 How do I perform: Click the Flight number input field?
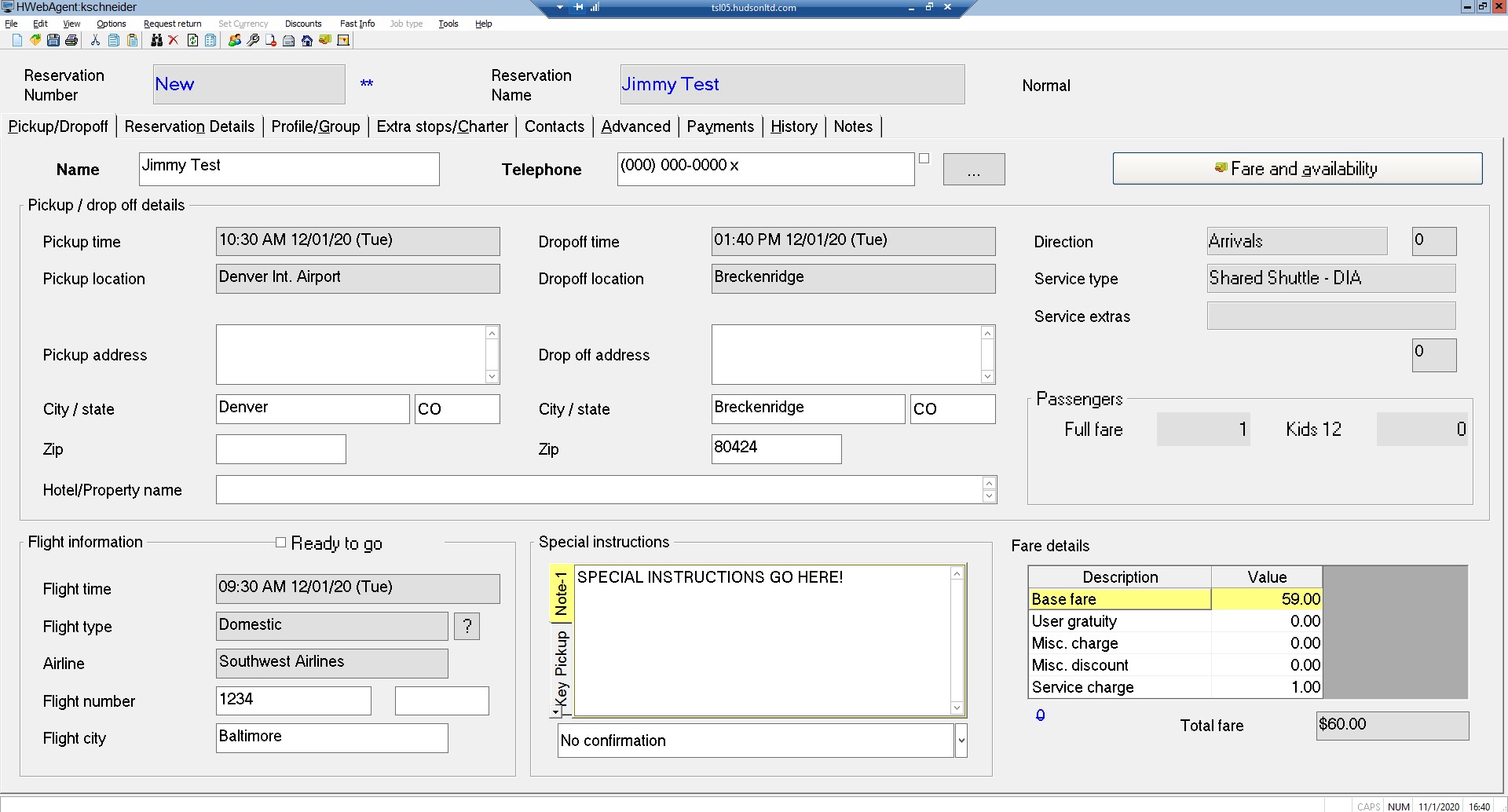[293, 700]
